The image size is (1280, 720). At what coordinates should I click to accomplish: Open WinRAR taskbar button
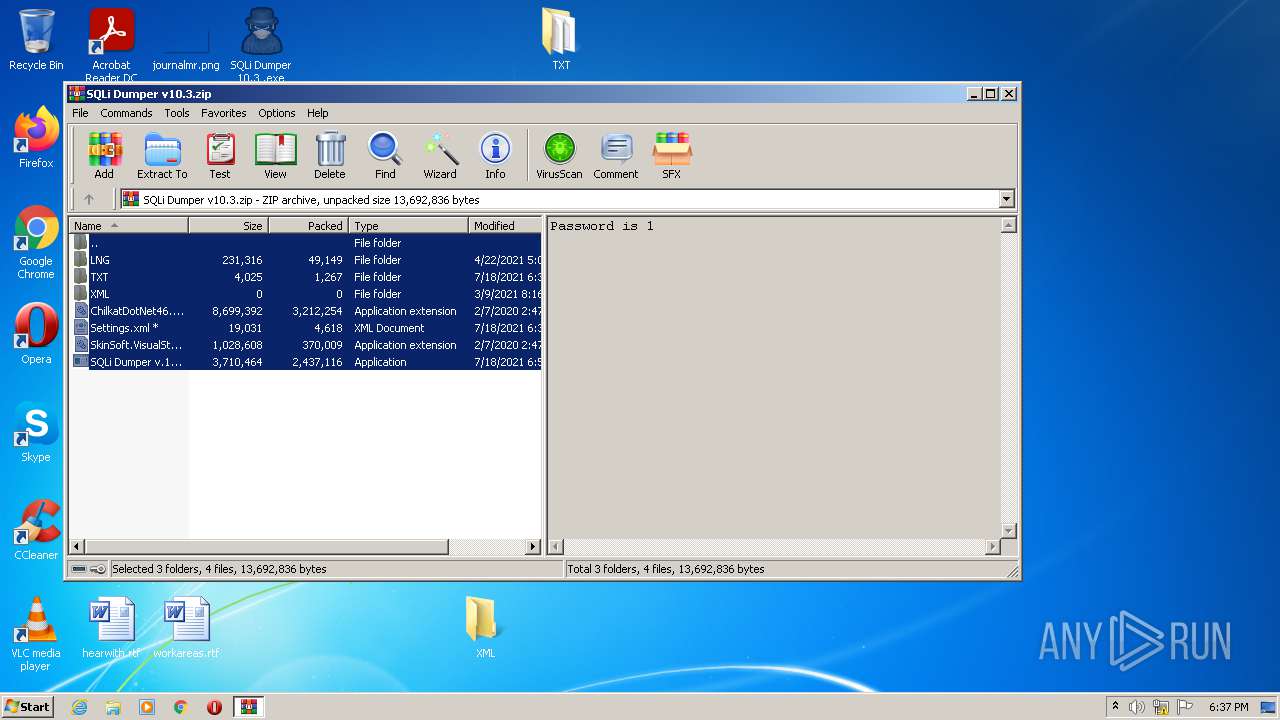tap(248, 707)
